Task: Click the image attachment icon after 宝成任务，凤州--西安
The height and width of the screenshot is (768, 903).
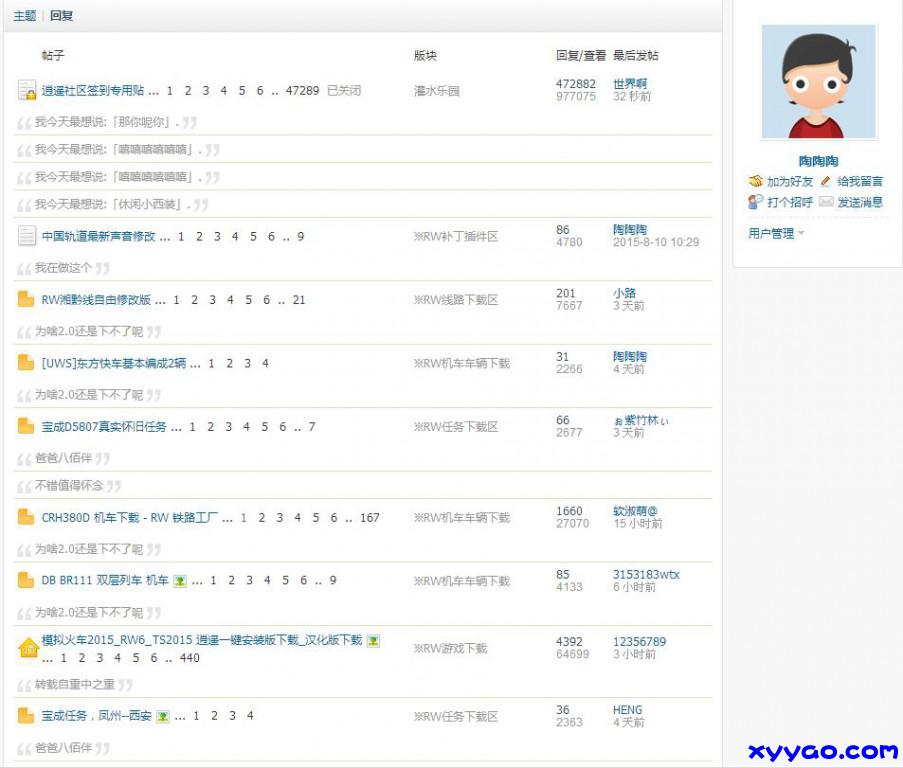Action: [x=163, y=717]
